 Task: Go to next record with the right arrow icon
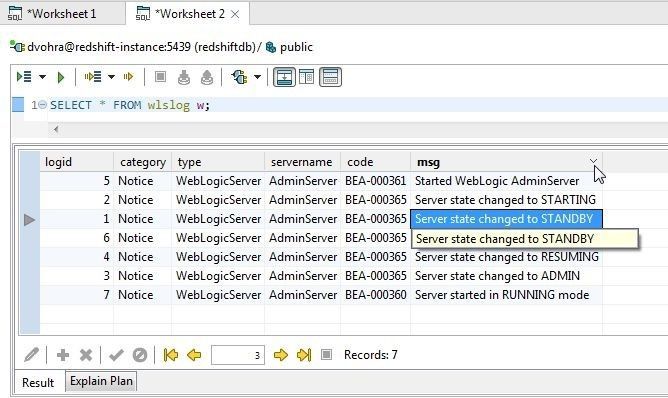[x=281, y=355]
